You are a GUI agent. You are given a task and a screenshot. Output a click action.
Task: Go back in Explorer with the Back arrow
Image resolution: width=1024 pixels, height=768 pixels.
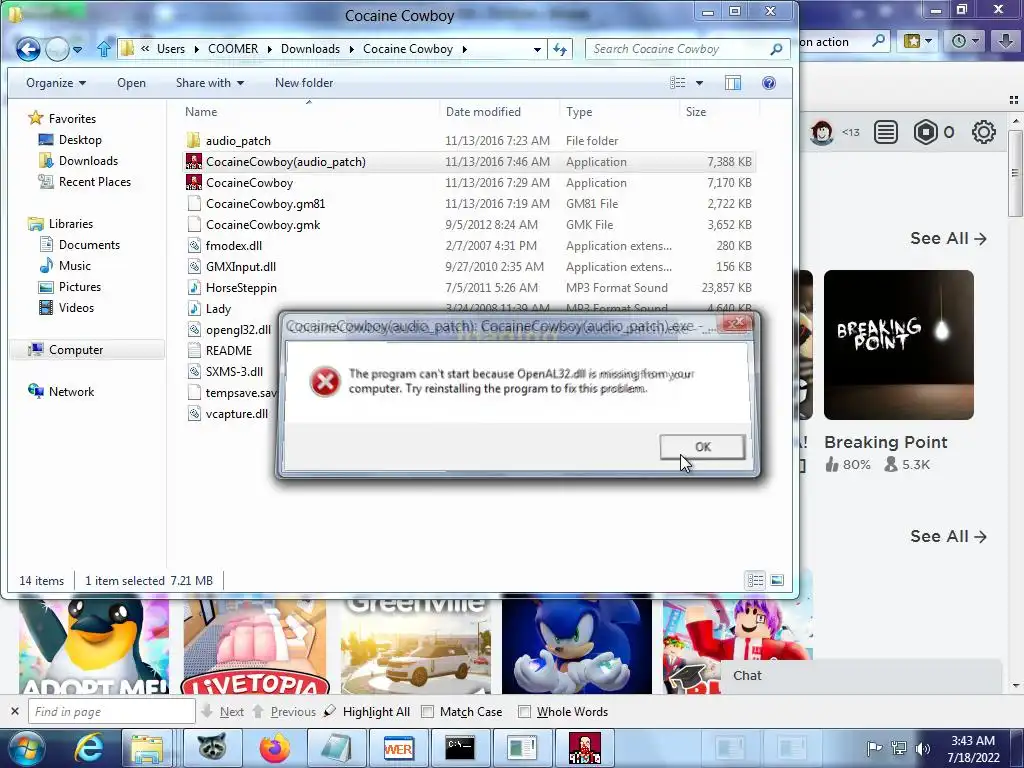coord(28,49)
